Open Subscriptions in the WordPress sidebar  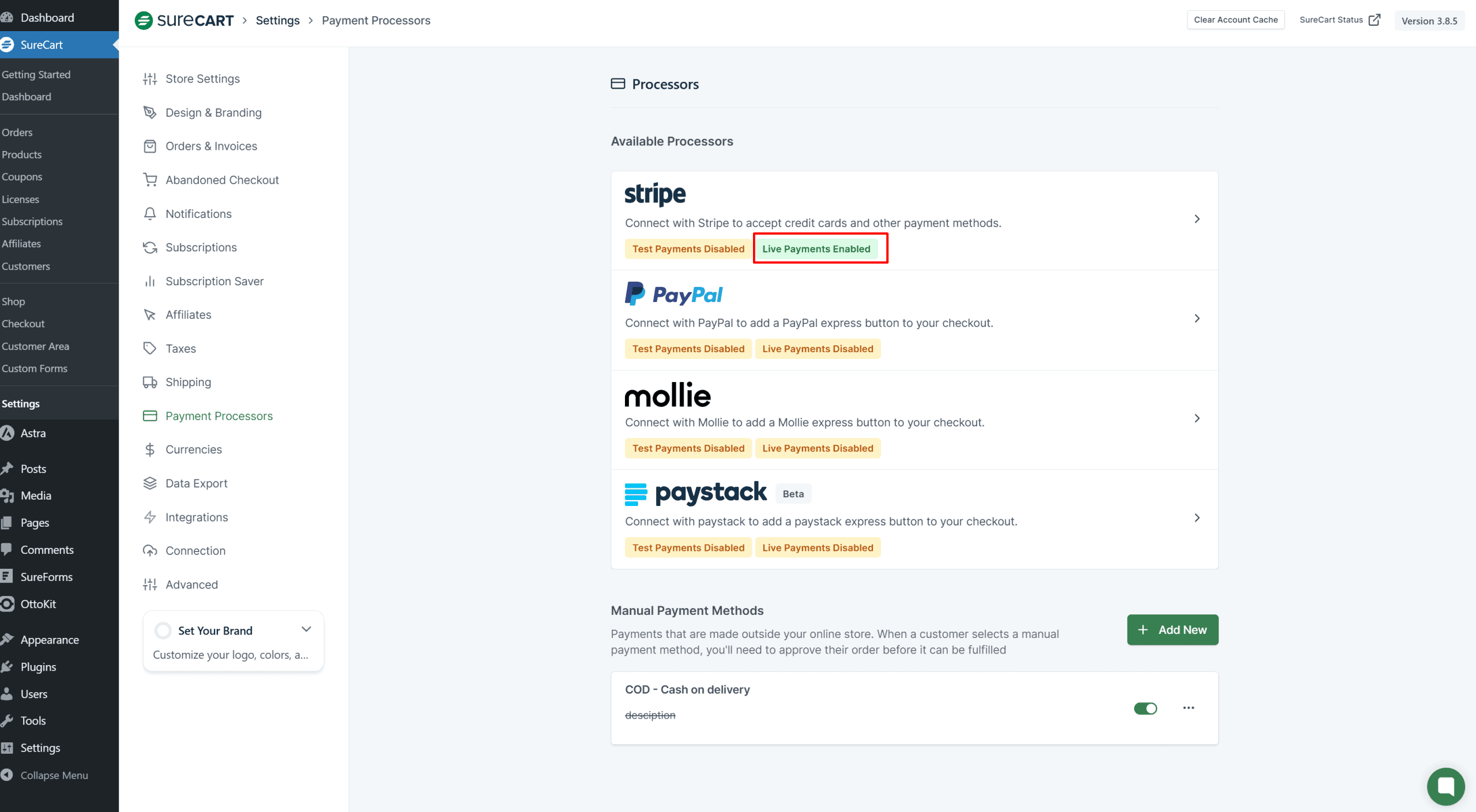(32, 221)
